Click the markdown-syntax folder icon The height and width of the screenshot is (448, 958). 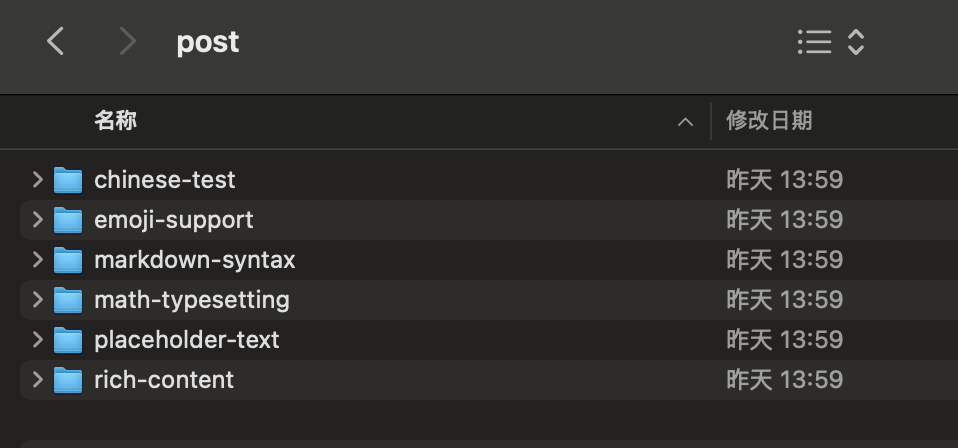(68, 260)
